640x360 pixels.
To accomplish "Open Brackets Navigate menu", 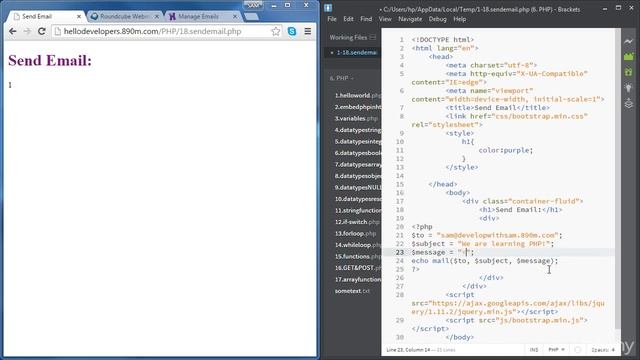I will tap(410, 19).
